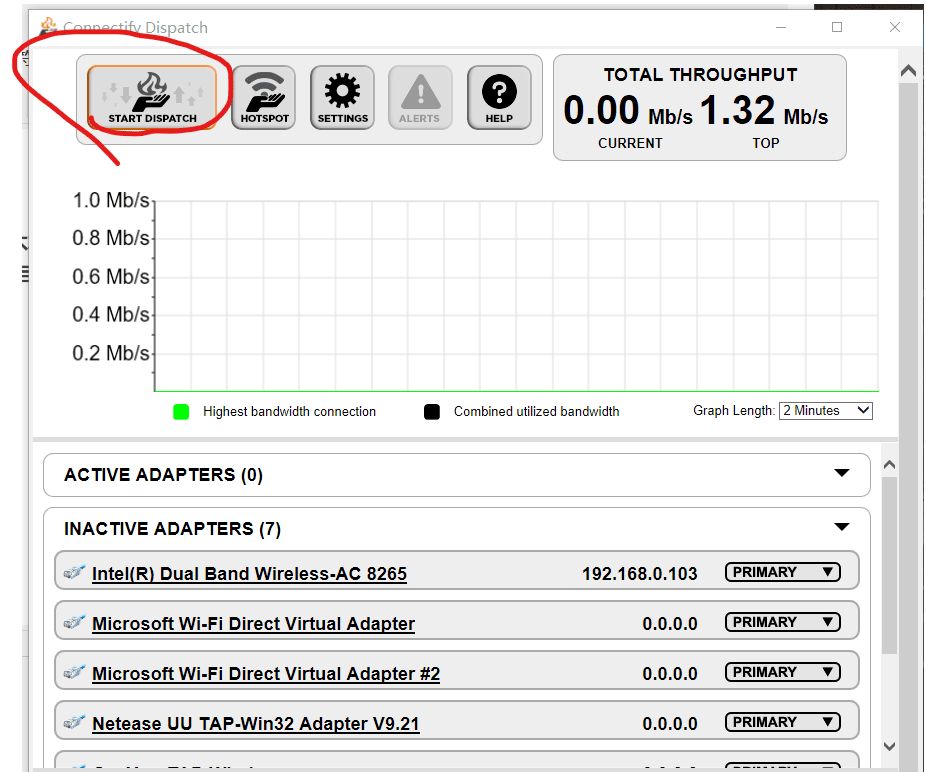Click the 1.32 Mb/s top throughput value
Screen dimensions: 926x772
click(764, 110)
